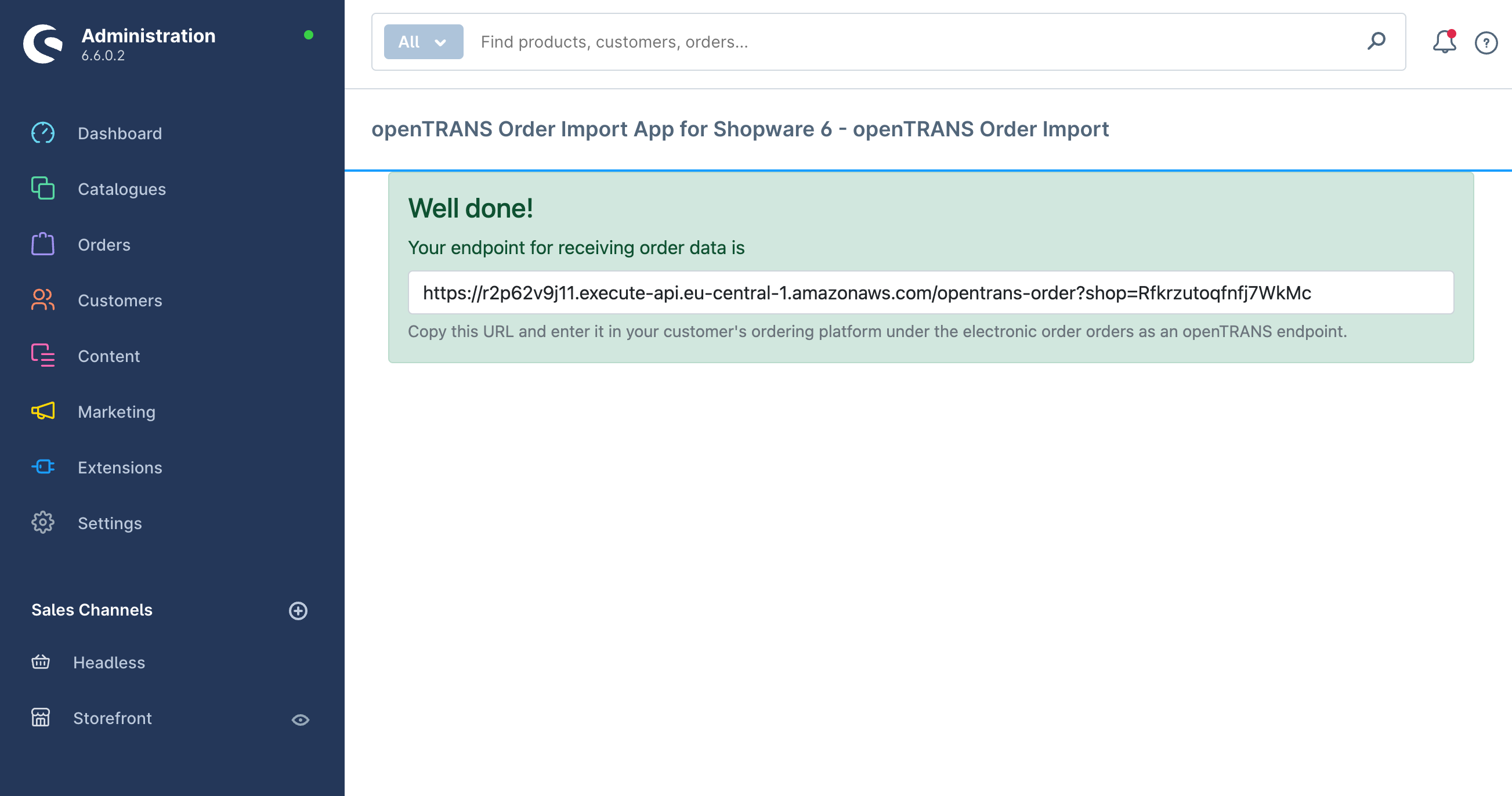Open the help question mark icon
The height and width of the screenshot is (796, 1512).
(x=1486, y=43)
